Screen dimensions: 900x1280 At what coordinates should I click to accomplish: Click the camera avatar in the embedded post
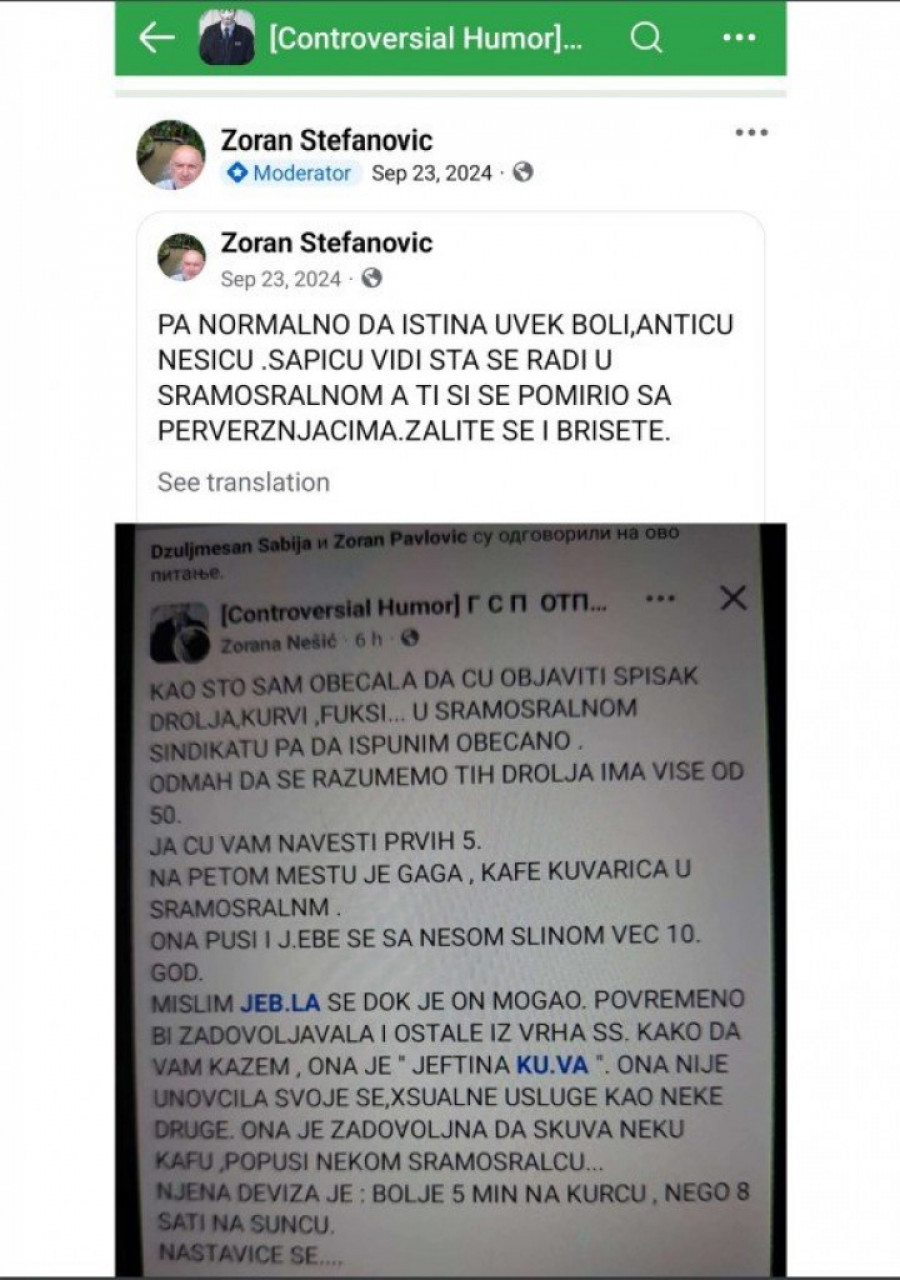[180, 632]
